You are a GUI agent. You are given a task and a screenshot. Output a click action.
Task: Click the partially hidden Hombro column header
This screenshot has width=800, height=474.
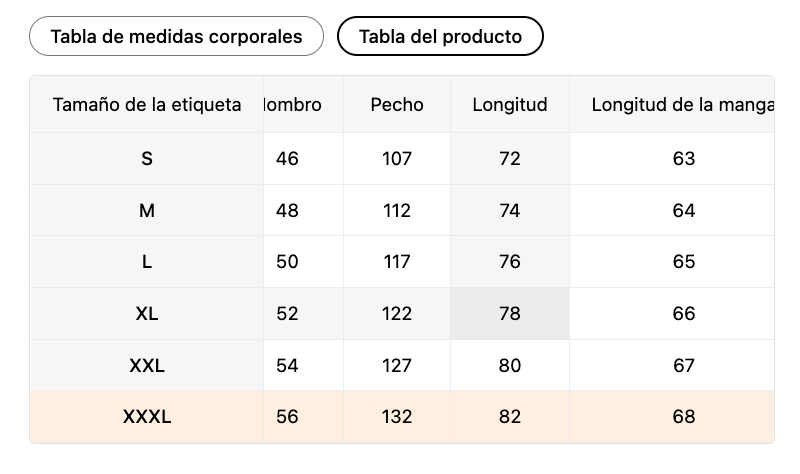294,104
